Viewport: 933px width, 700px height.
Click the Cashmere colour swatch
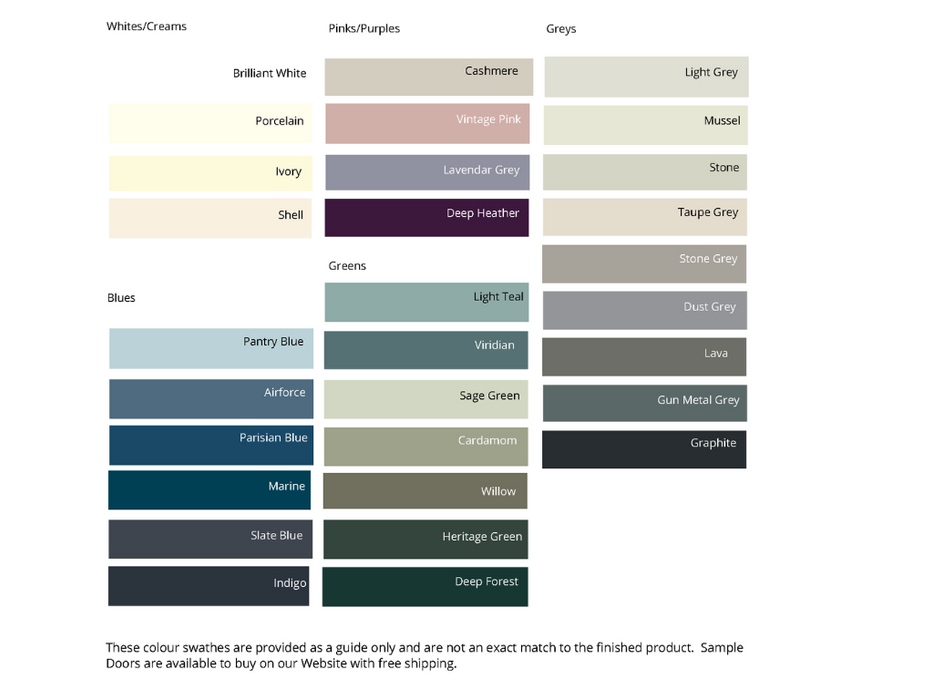[x=428, y=77]
